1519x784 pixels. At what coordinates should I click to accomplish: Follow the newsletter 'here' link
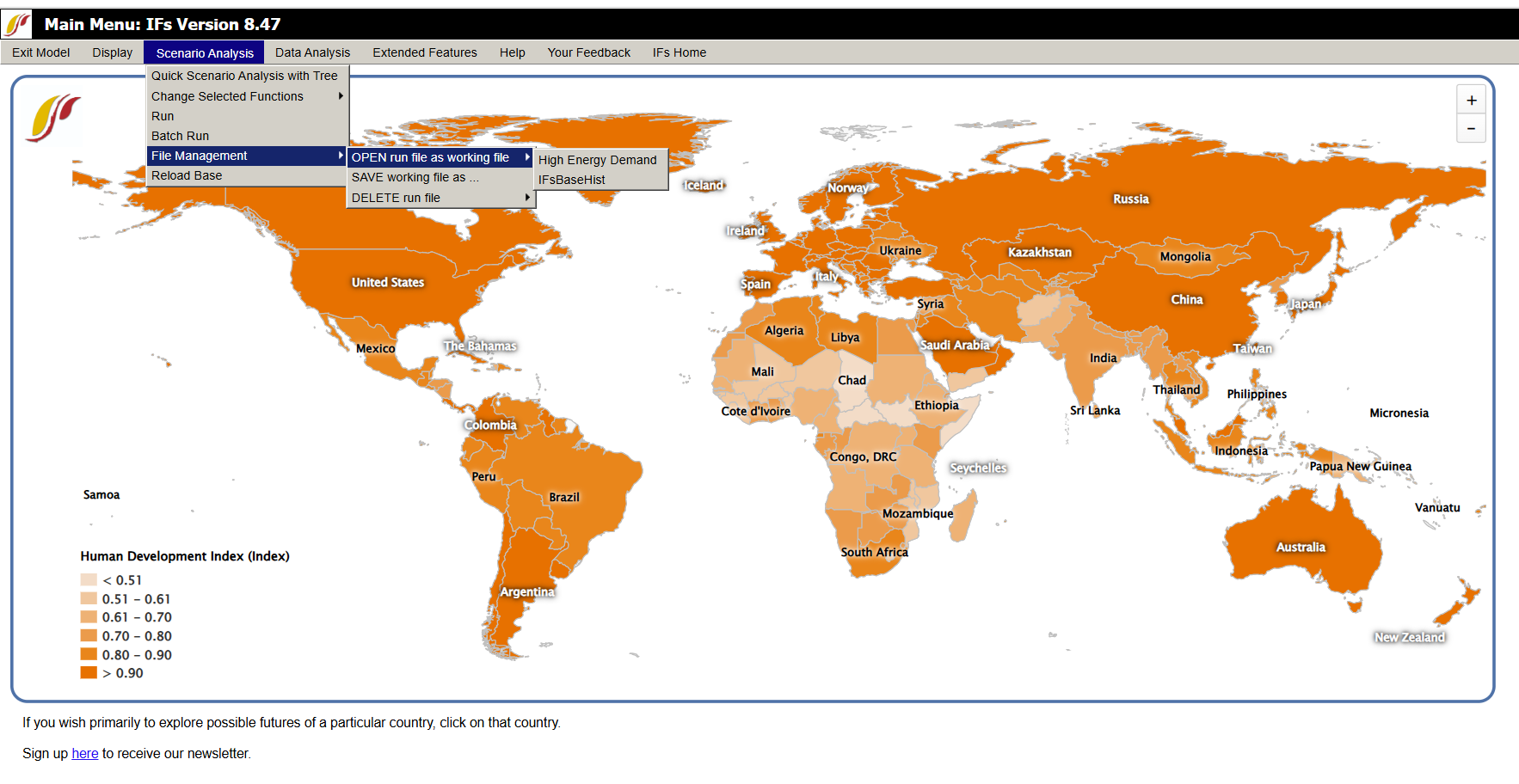[x=84, y=753]
